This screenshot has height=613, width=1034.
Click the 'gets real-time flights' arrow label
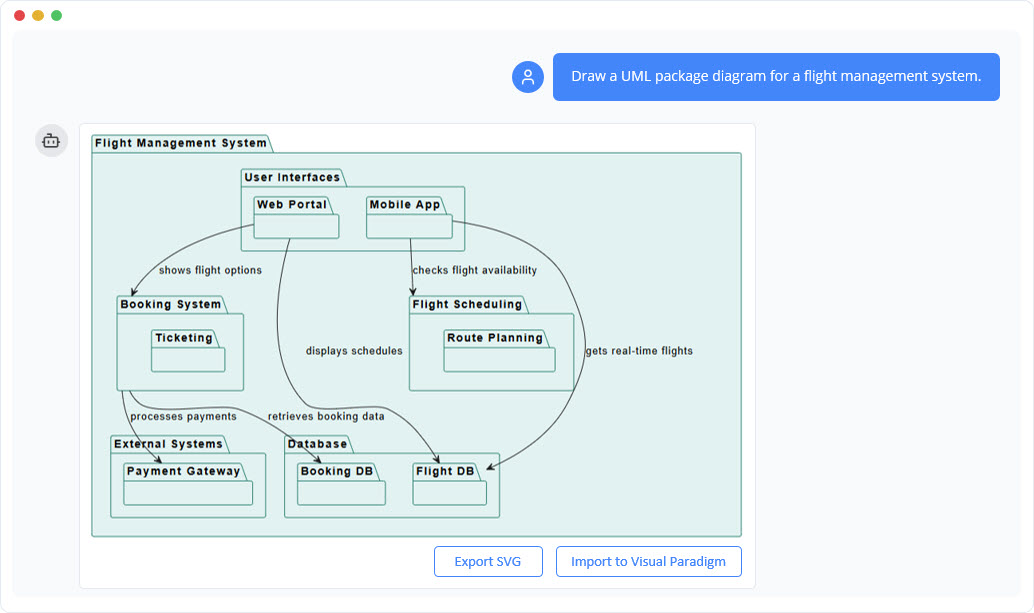tap(641, 351)
